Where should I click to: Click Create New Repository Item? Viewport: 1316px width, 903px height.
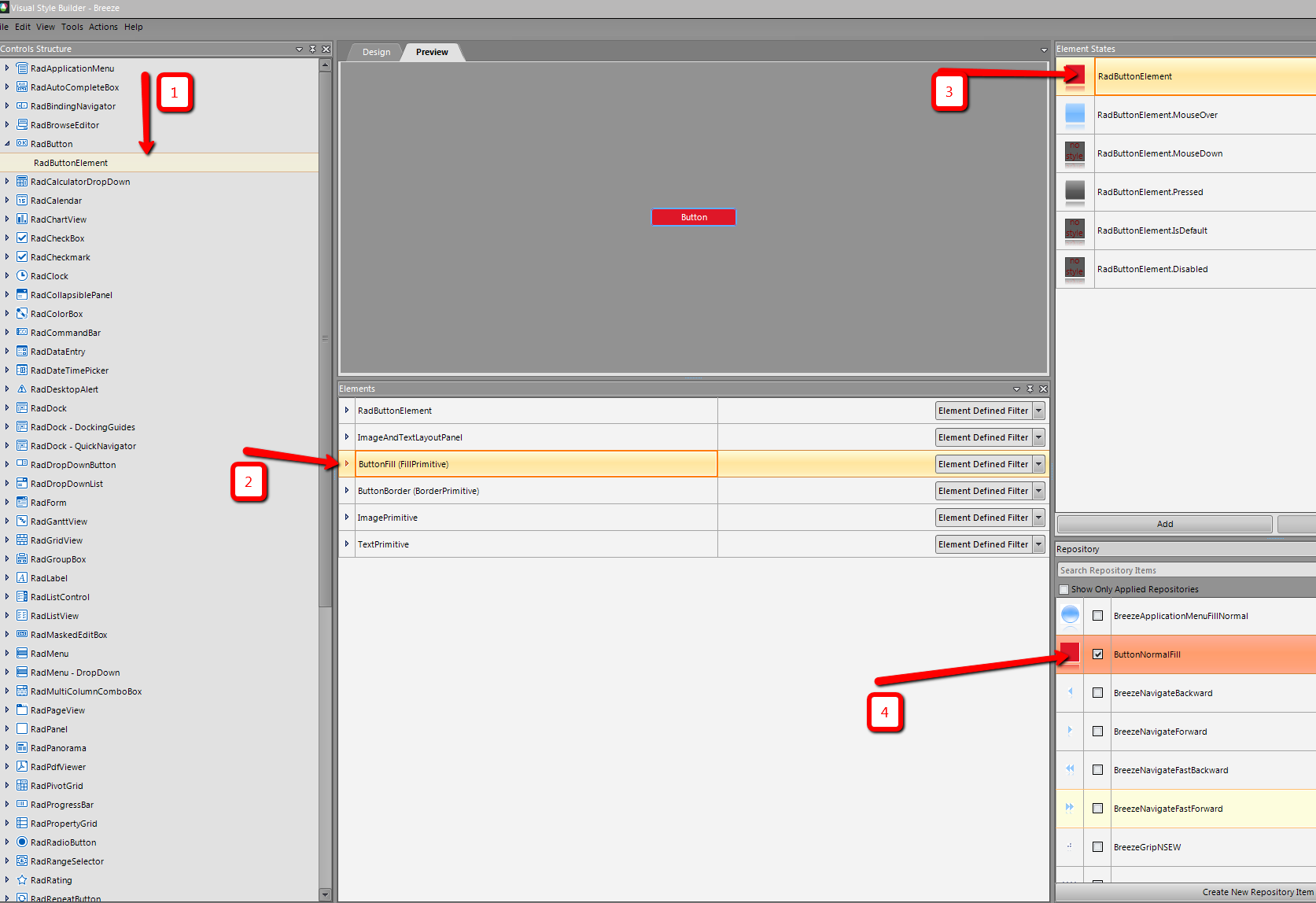click(1259, 892)
